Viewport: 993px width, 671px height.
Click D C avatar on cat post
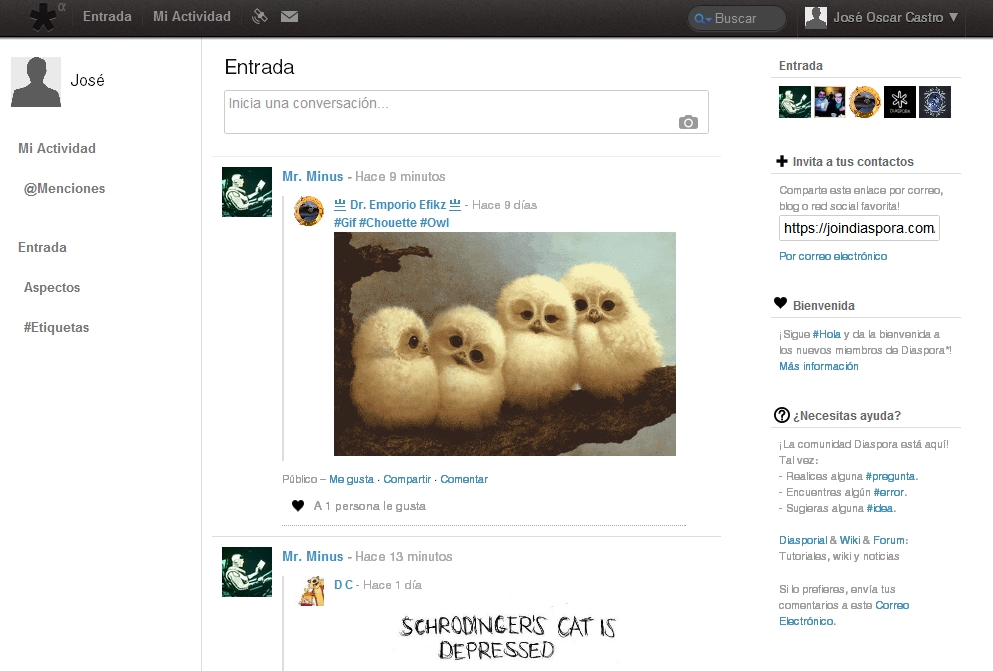[x=311, y=591]
